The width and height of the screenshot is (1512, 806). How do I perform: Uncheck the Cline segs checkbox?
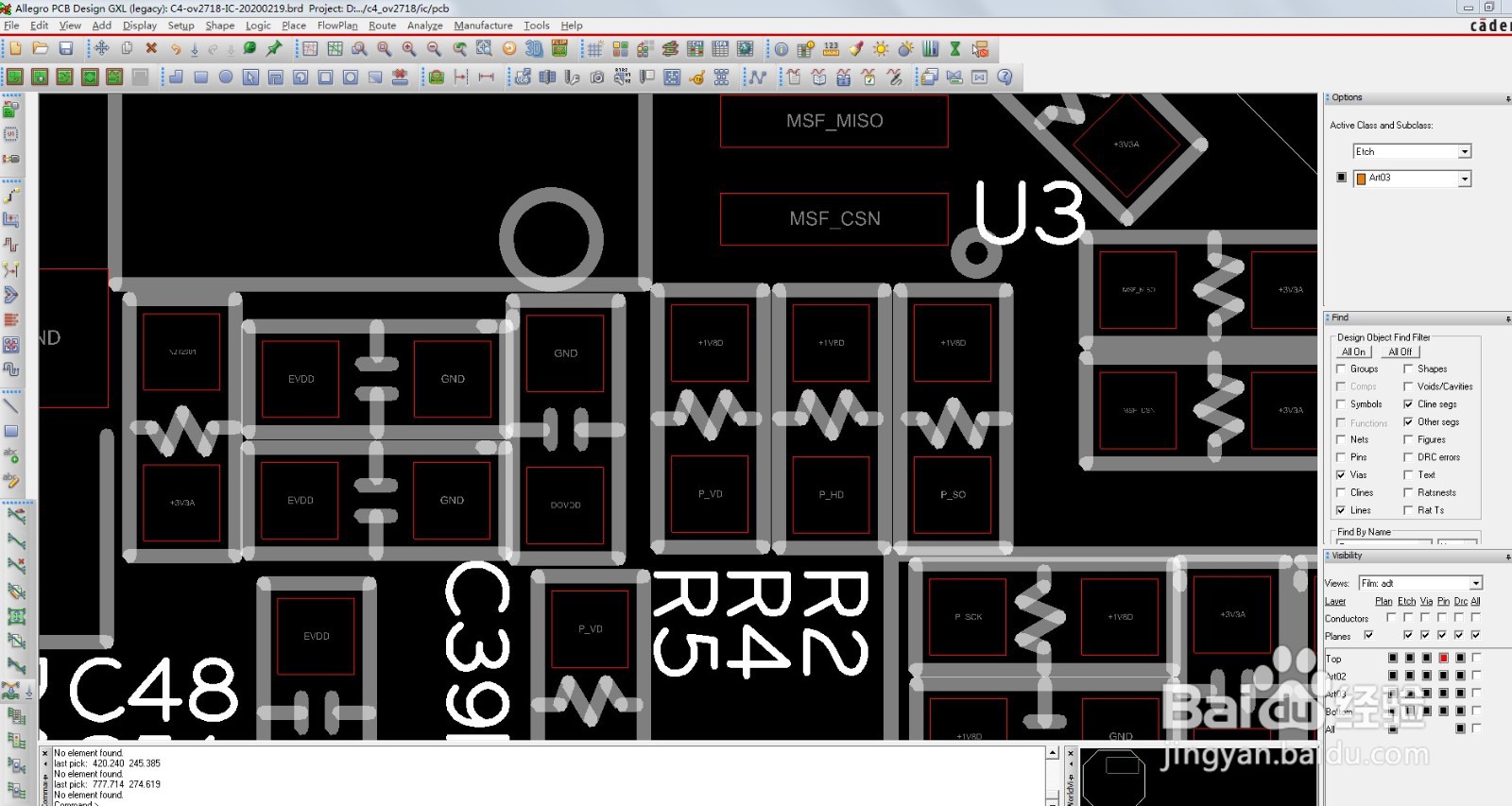(x=1408, y=403)
